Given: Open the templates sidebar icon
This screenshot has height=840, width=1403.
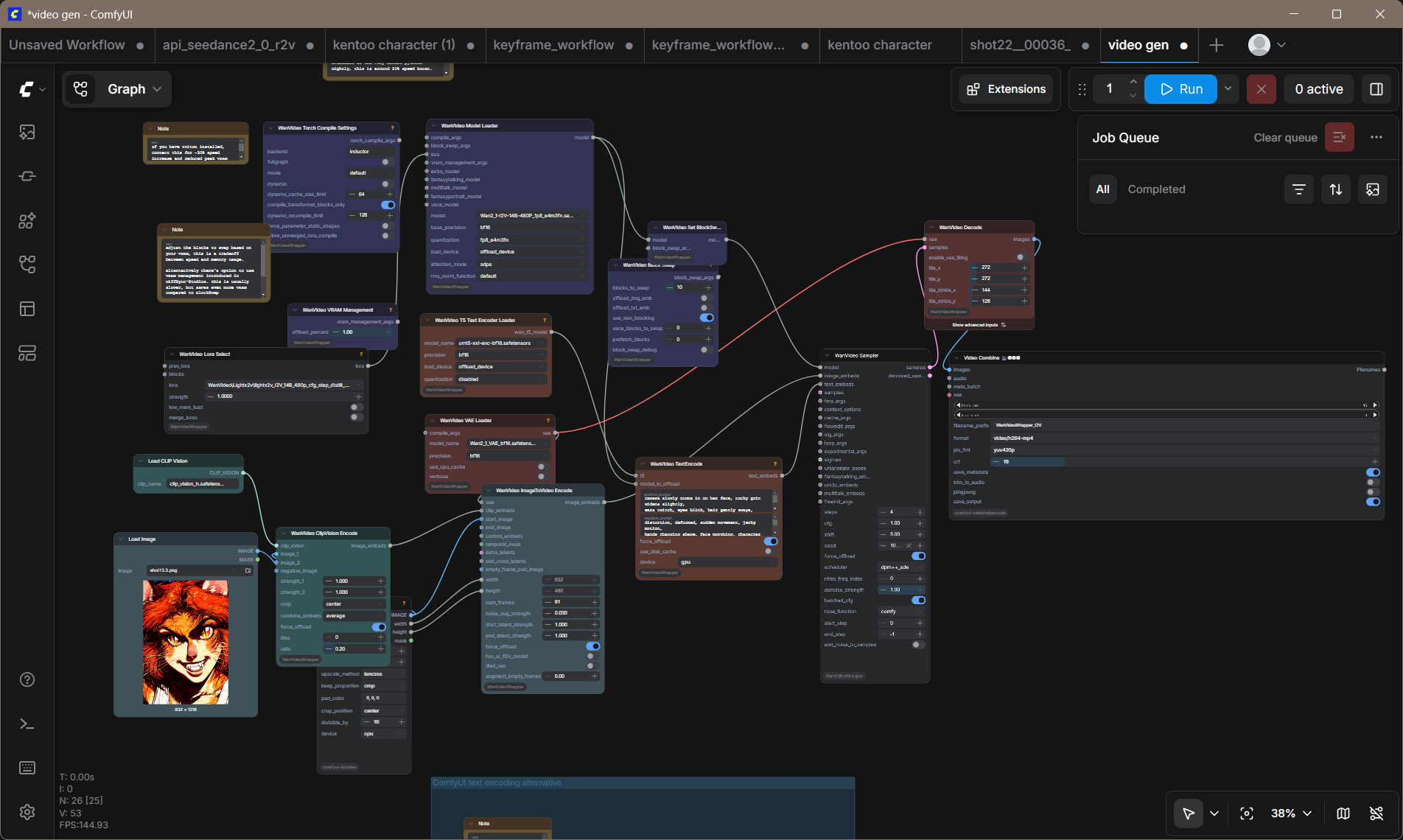Looking at the screenshot, I should point(27,353).
